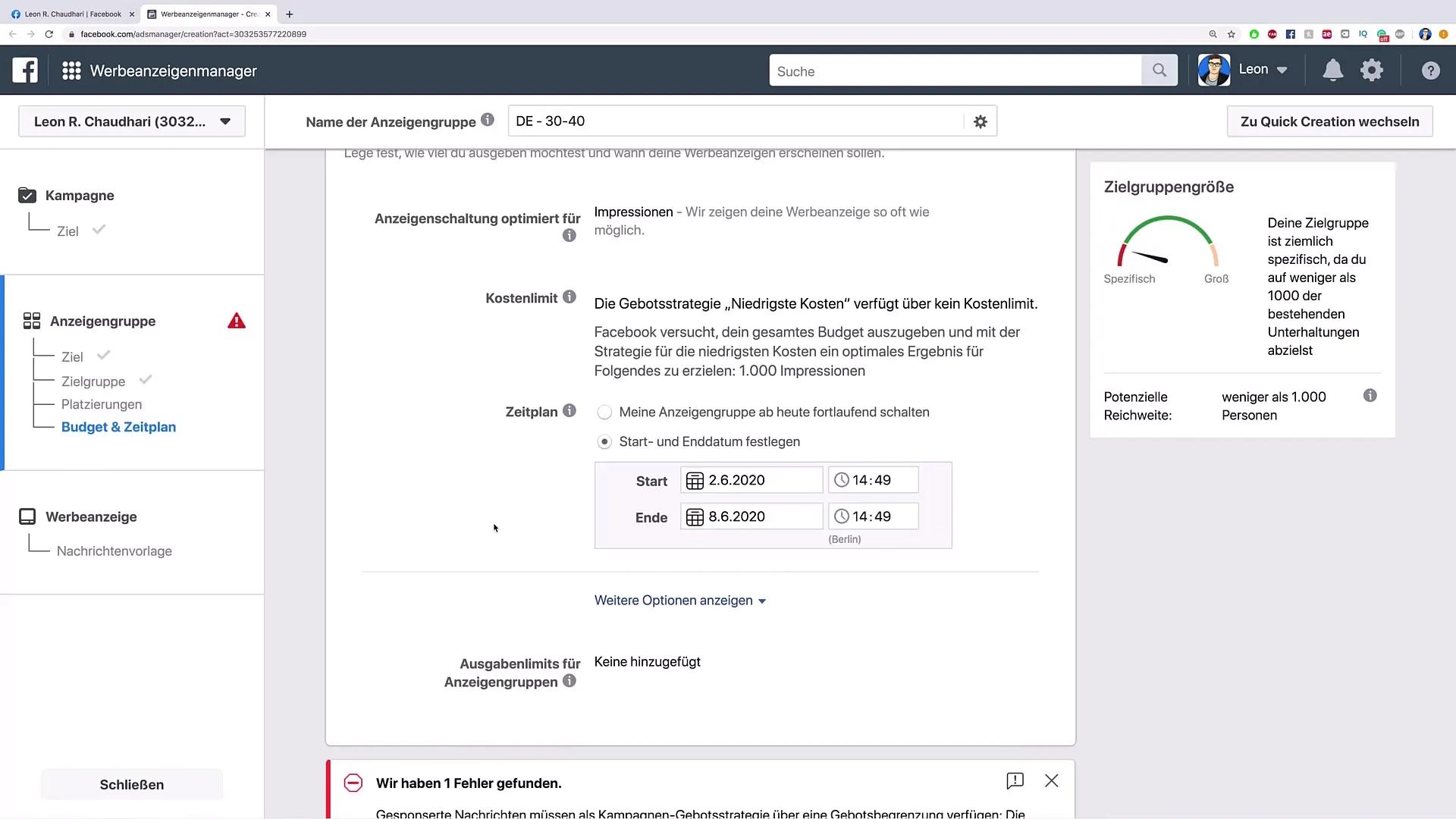Go to Nachrichtenvorlage section
The image size is (1456, 819).
[115, 551]
